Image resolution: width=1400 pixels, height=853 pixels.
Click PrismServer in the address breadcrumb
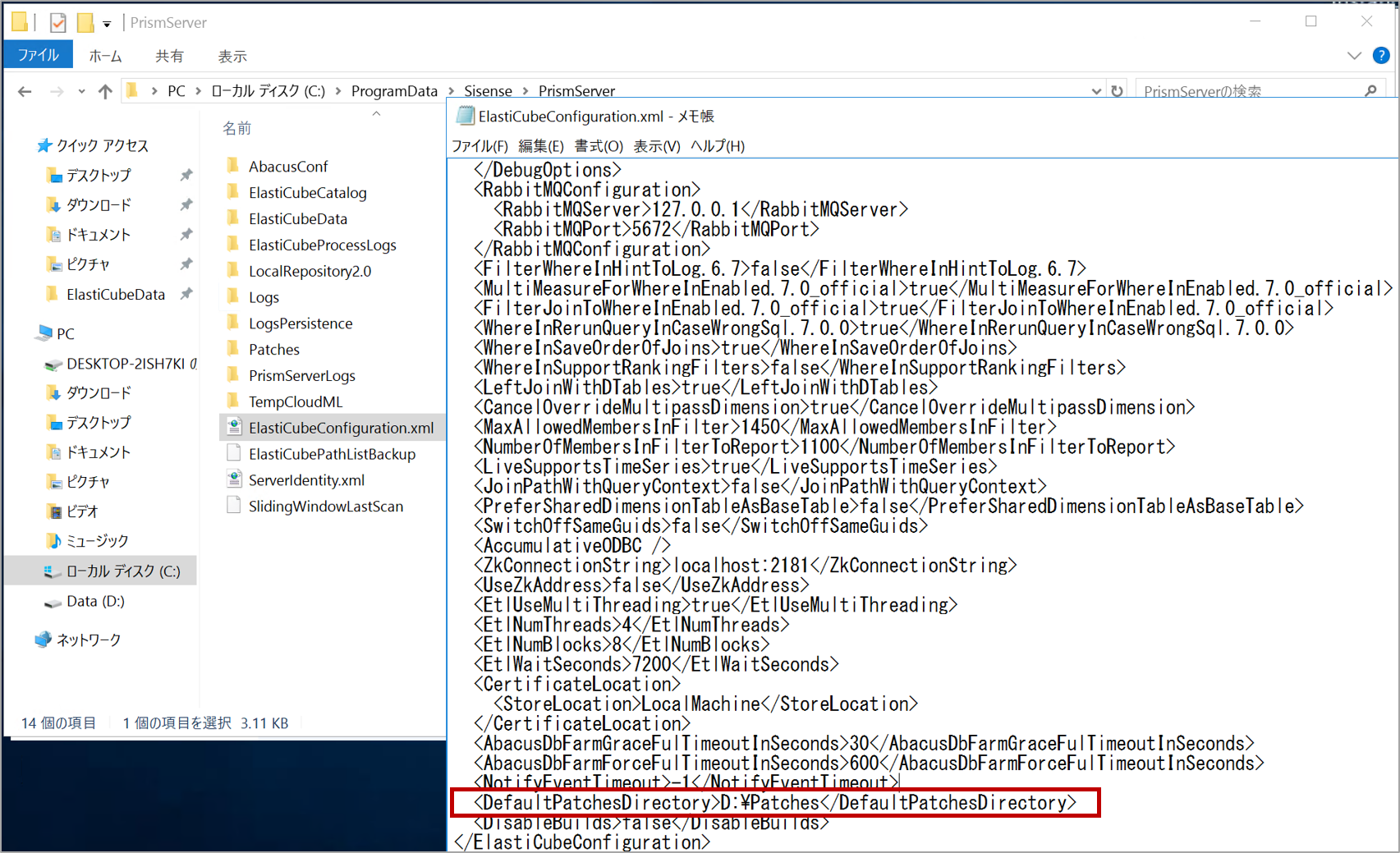click(x=576, y=91)
